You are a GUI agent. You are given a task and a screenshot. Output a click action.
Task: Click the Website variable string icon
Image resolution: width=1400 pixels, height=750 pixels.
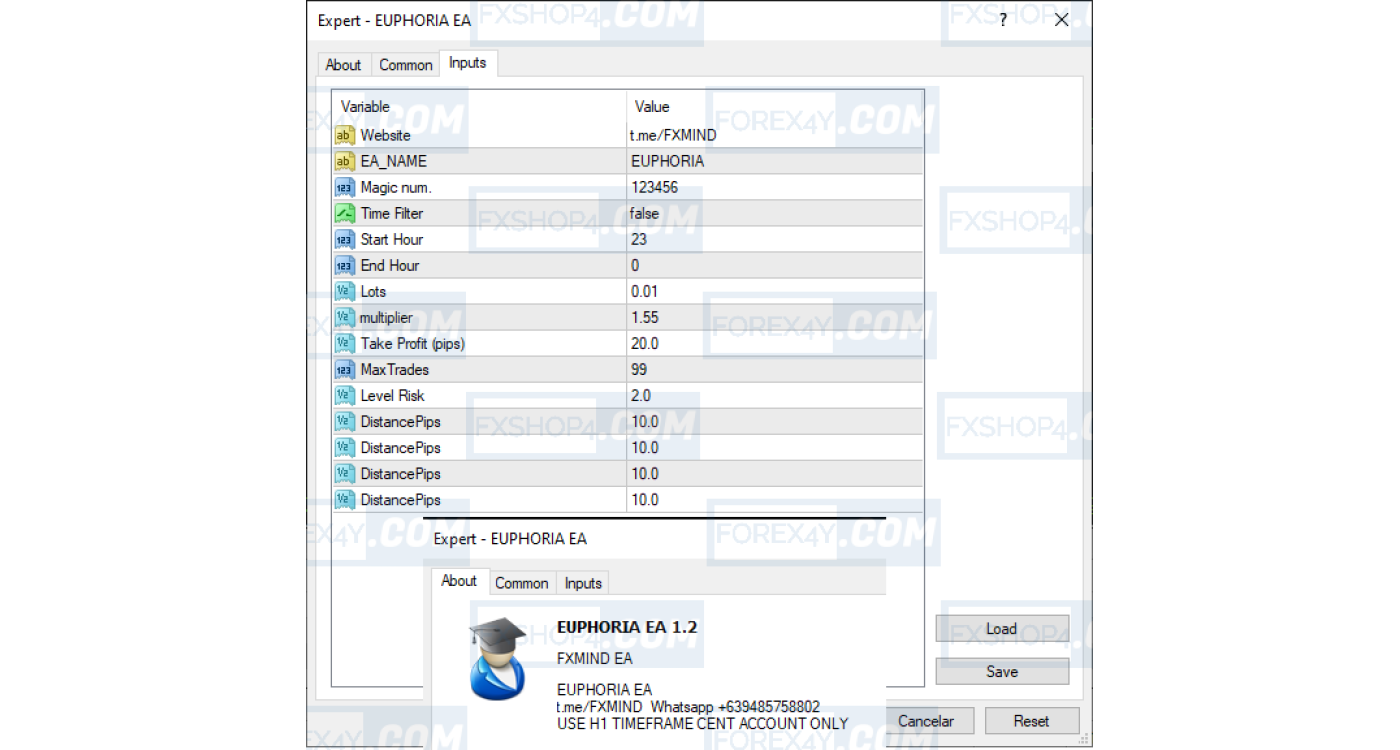[x=344, y=136]
